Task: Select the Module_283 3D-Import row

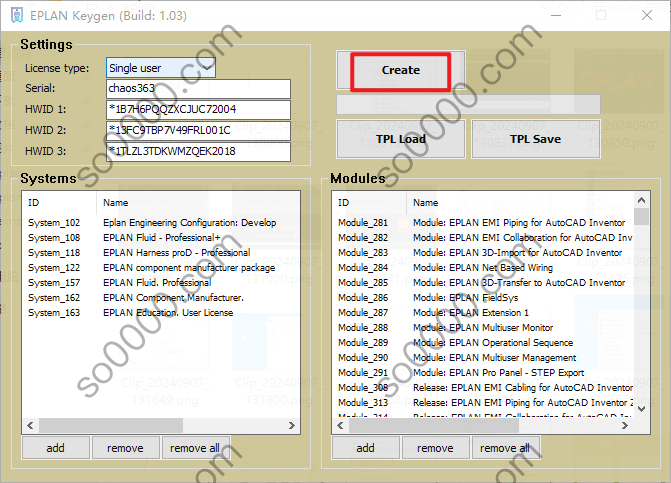Action: tap(483, 253)
